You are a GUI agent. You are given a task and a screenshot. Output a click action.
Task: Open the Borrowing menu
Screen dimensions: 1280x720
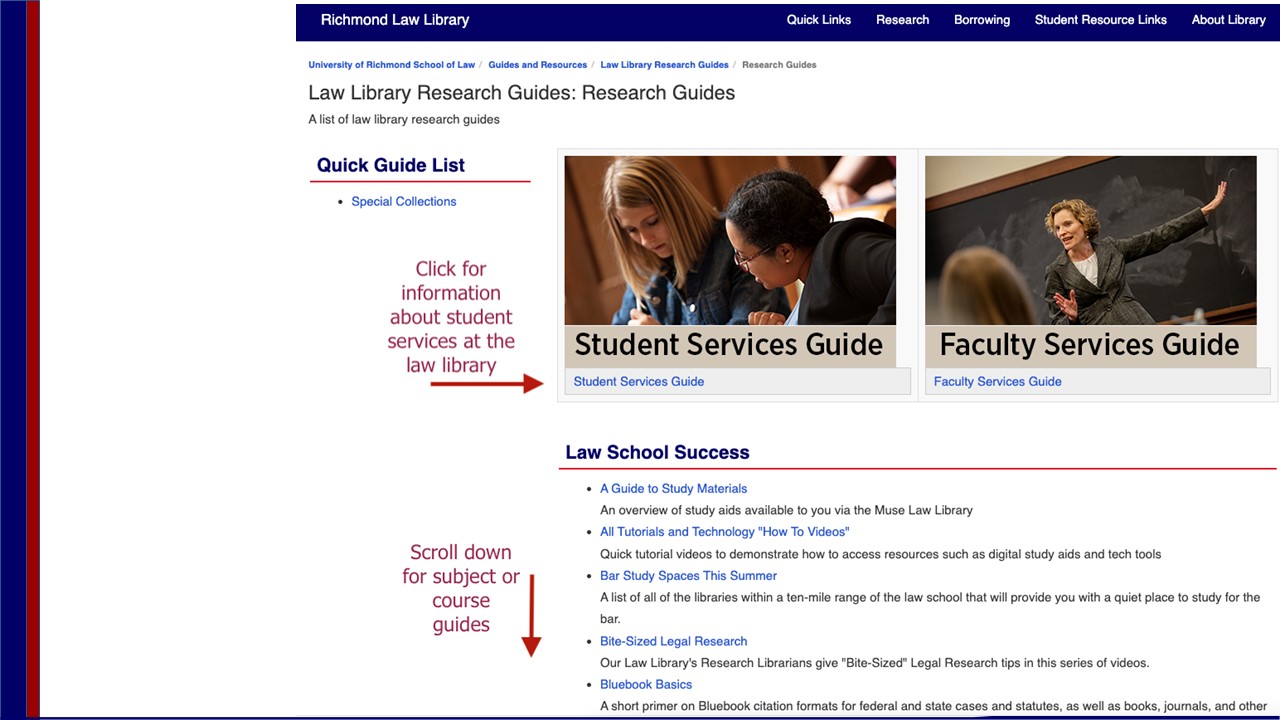[982, 20]
